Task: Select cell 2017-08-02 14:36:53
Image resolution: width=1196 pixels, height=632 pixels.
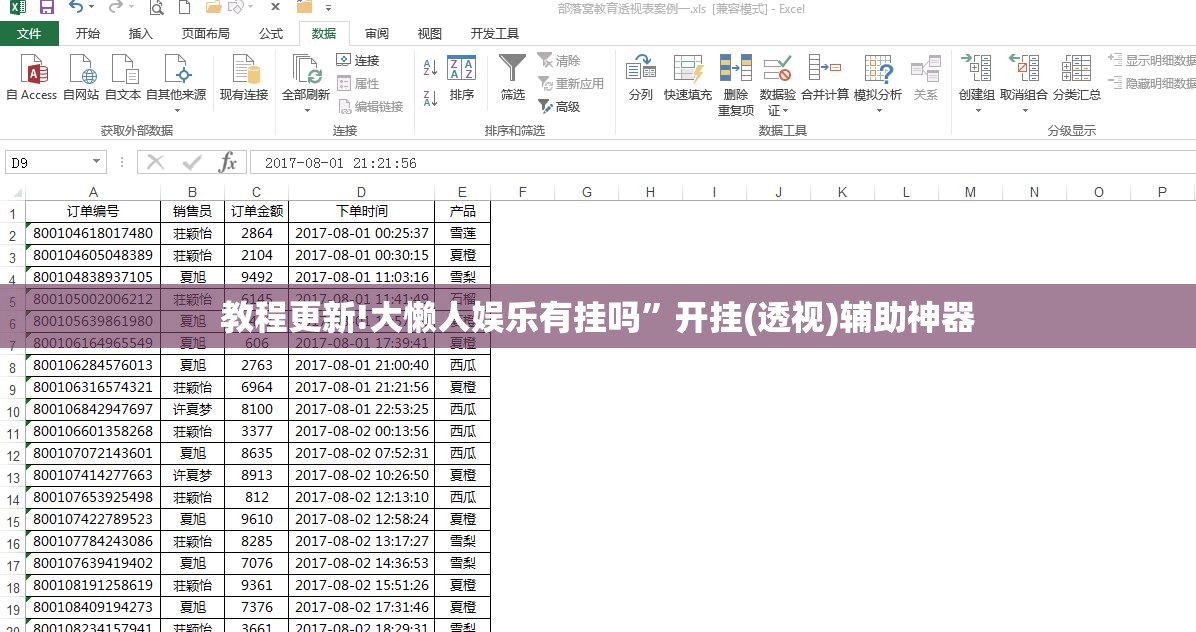Action: point(362,563)
